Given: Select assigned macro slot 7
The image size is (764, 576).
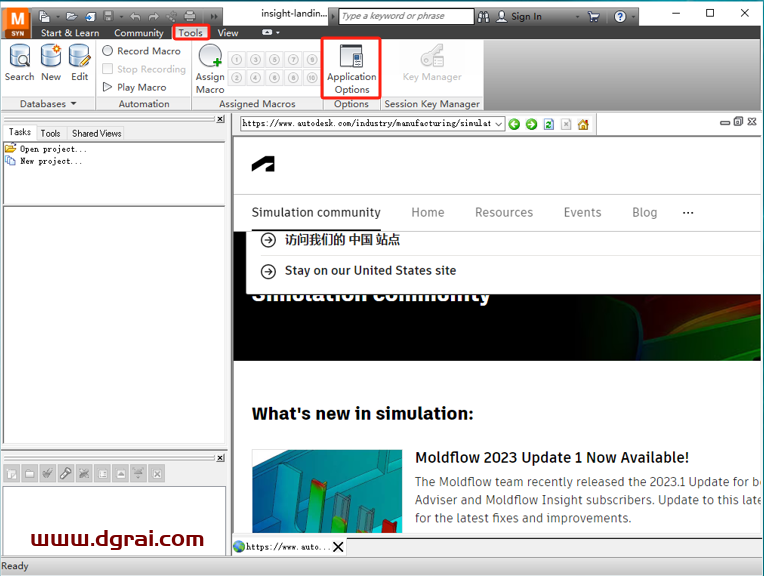Looking at the screenshot, I should pyautogui.click(x=293, y=60).
